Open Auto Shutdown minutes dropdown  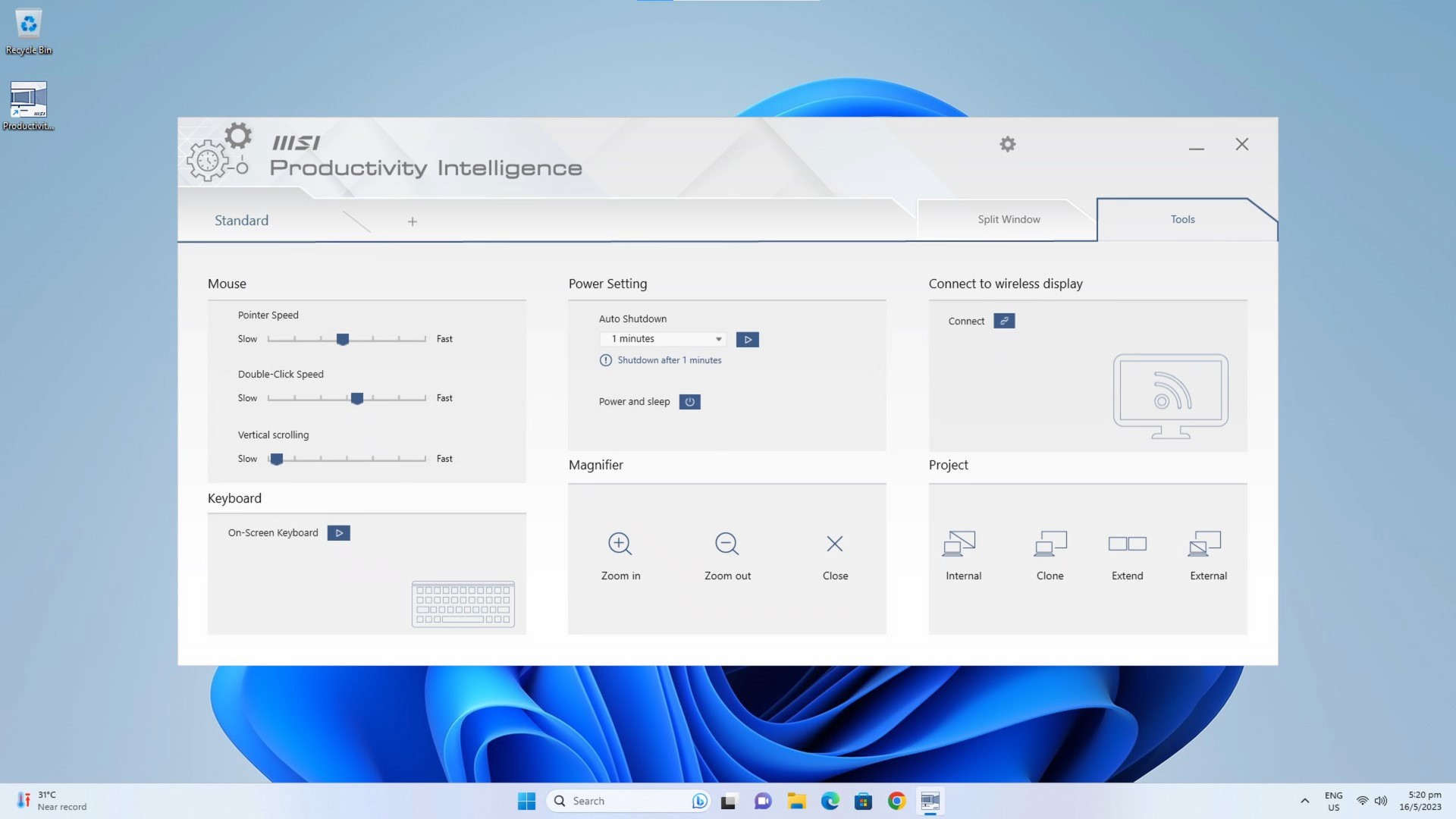tap(663, 339)
